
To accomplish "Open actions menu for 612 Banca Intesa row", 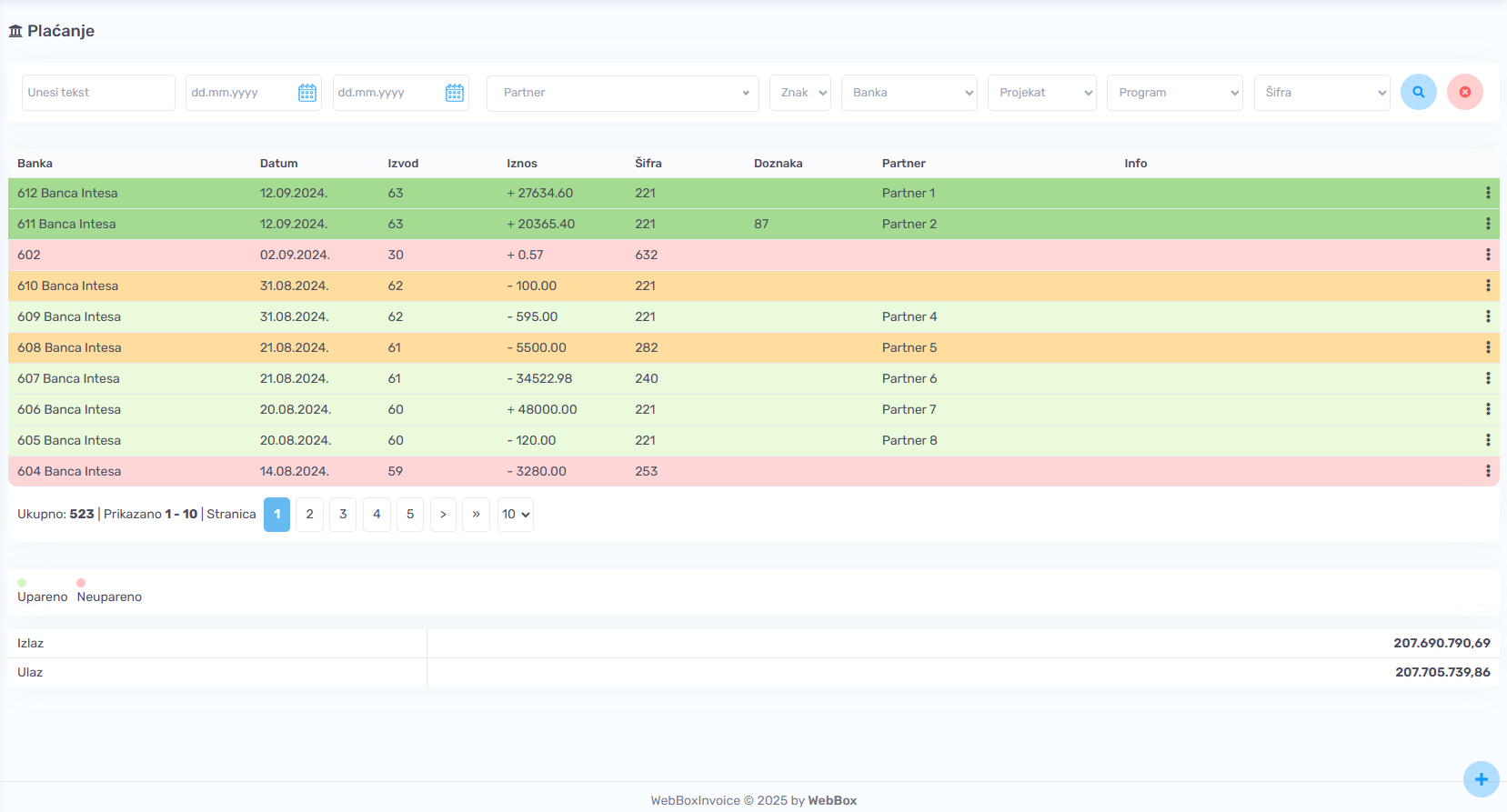I will coord(1488,193).
